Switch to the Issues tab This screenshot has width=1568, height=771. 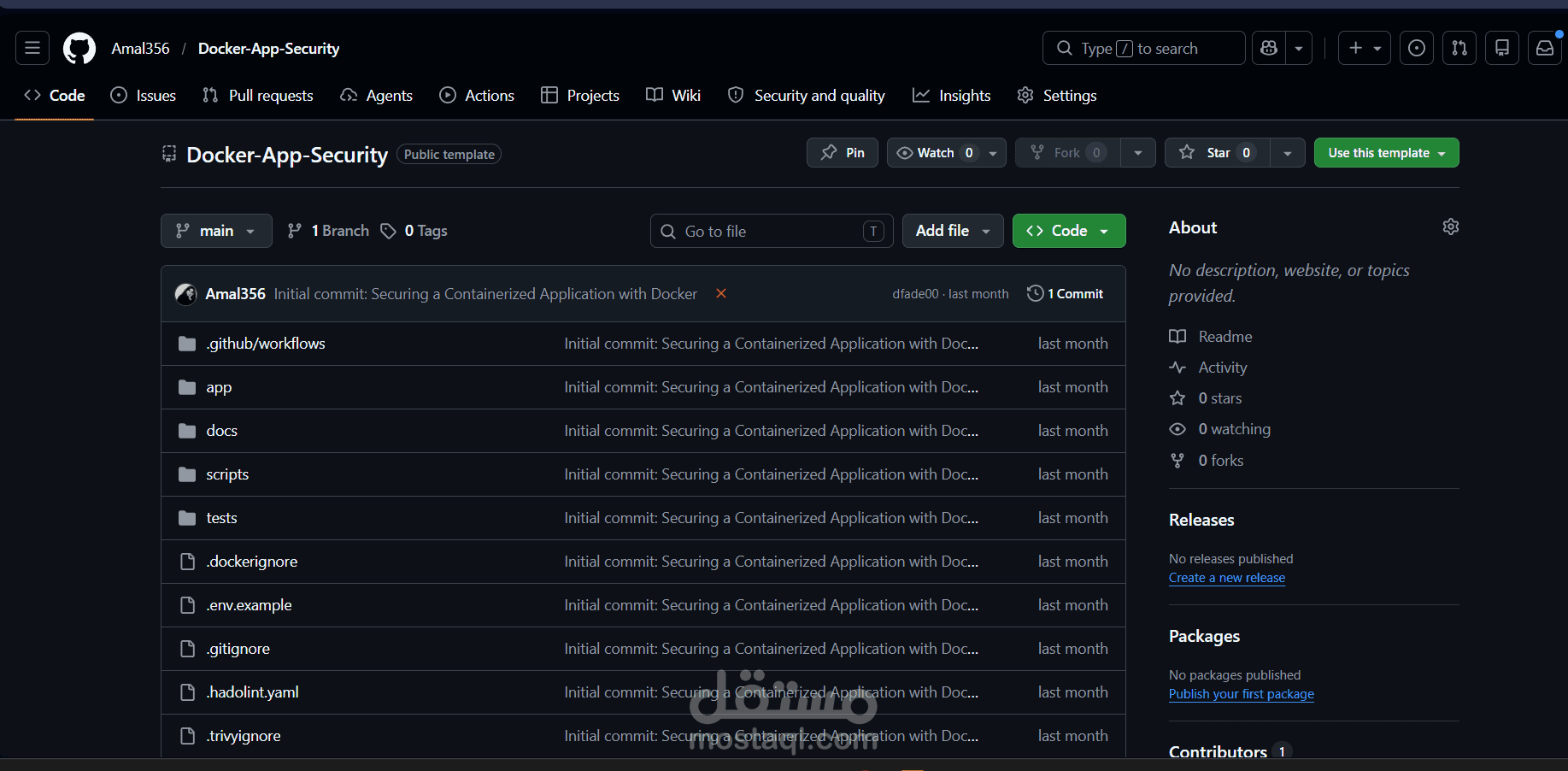coord(144,96)
